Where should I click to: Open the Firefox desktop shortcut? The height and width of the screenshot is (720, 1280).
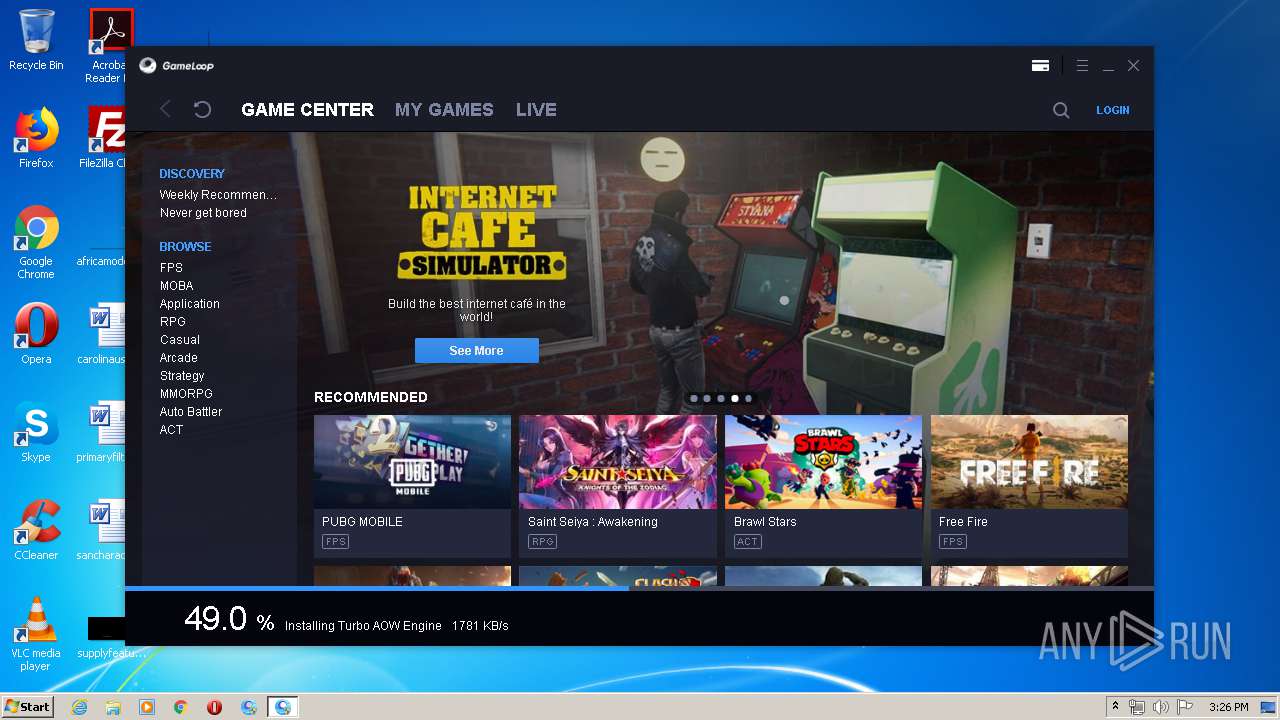pyautogui.click(x=36, y=138)
